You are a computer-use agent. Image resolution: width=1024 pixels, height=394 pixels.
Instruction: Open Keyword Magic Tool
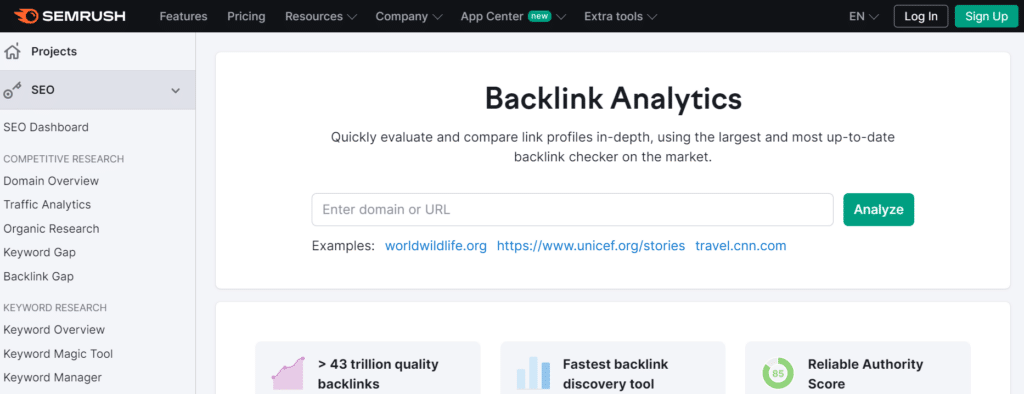coord(58,353)
